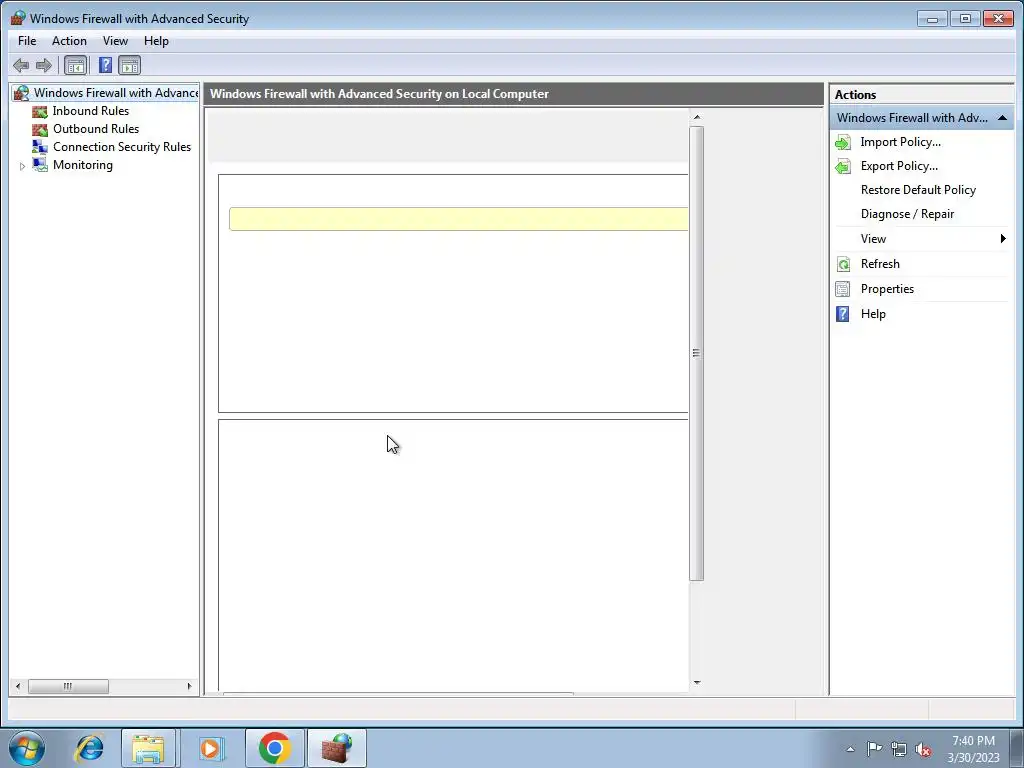
Task: Click the muted volume tray icon
Action: 923,749
